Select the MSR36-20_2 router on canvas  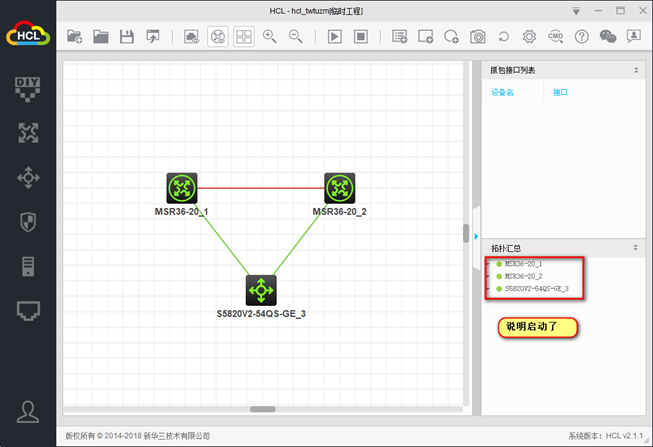coord(340,188)
